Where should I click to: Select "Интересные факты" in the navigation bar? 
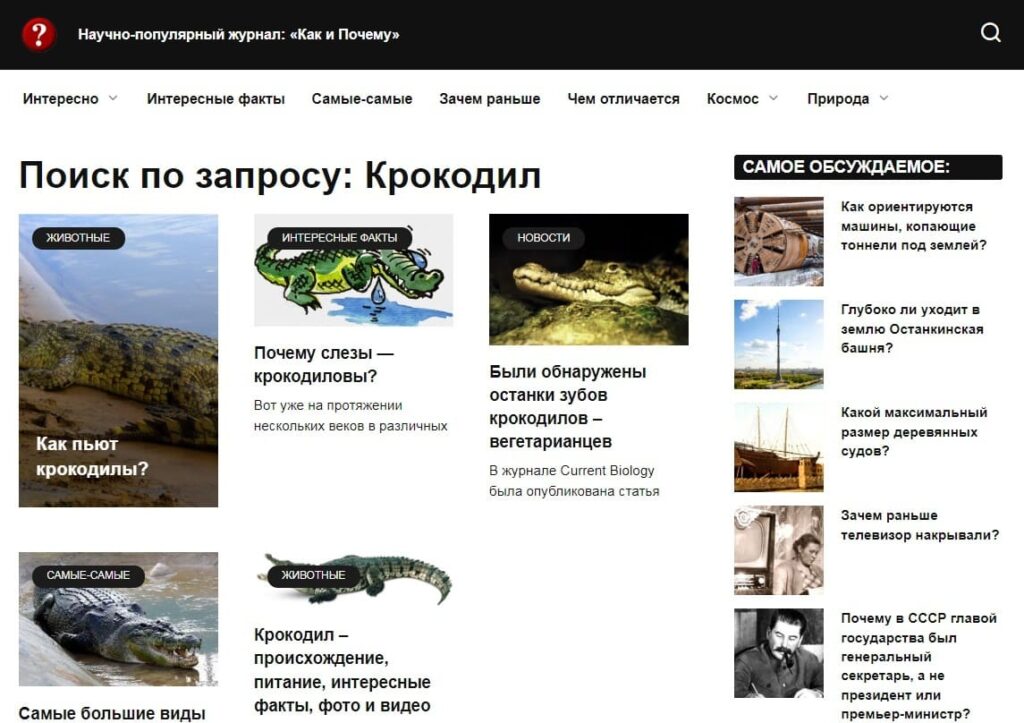pyautogui.click(x=215, y=99)
